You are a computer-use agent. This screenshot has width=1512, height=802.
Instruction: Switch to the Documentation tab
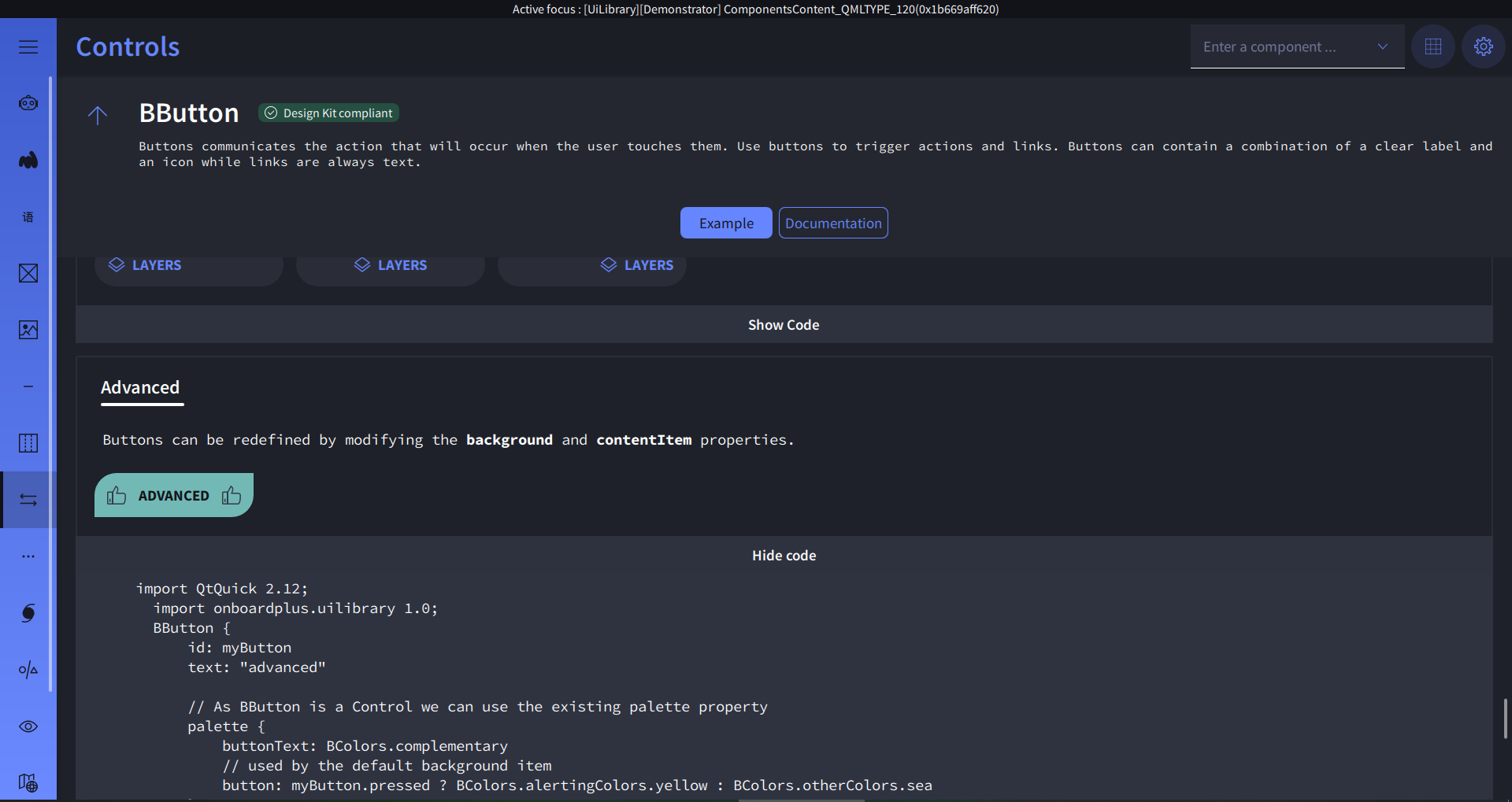833,223
